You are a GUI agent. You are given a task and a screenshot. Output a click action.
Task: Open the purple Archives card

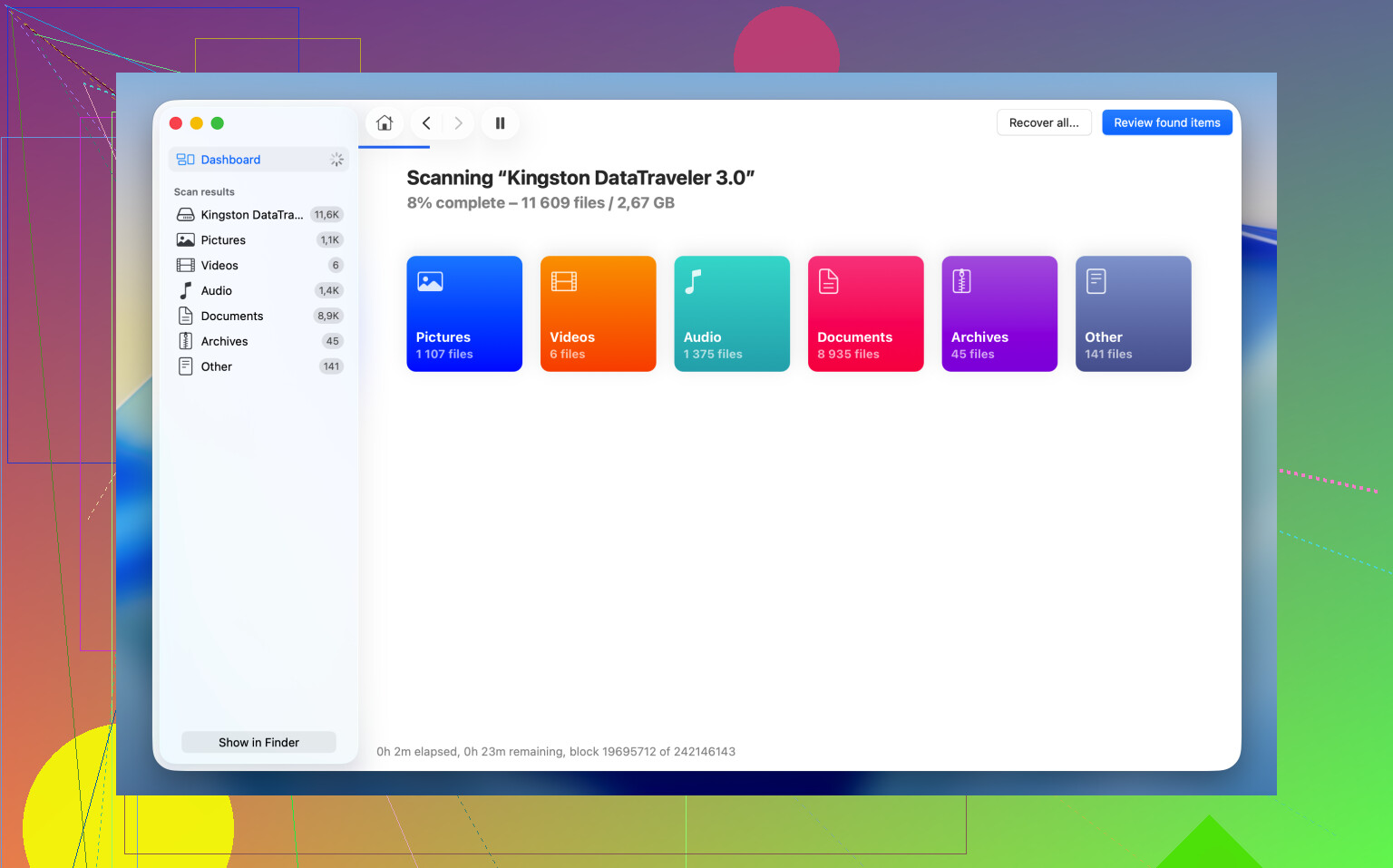click(x=999, y=314)
